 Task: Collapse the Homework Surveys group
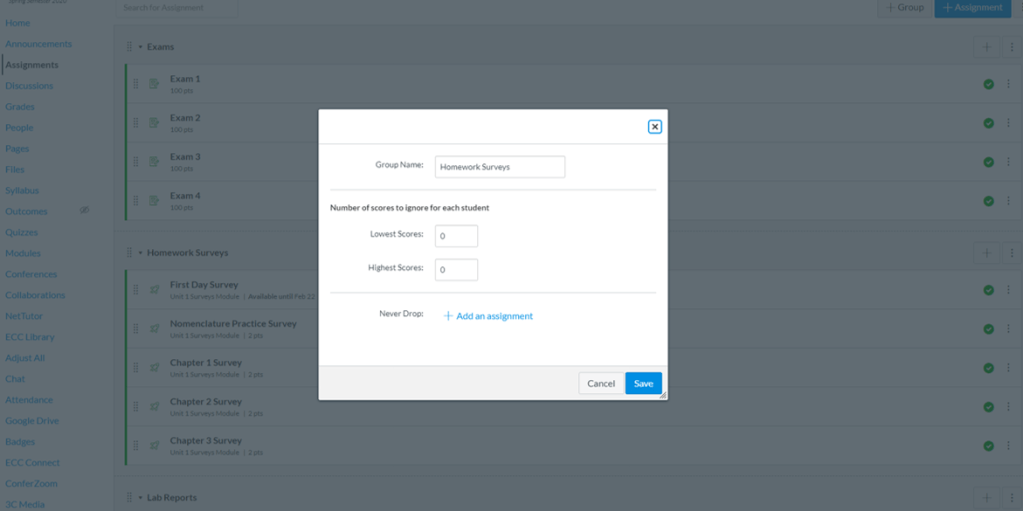(x=140, y=253)
